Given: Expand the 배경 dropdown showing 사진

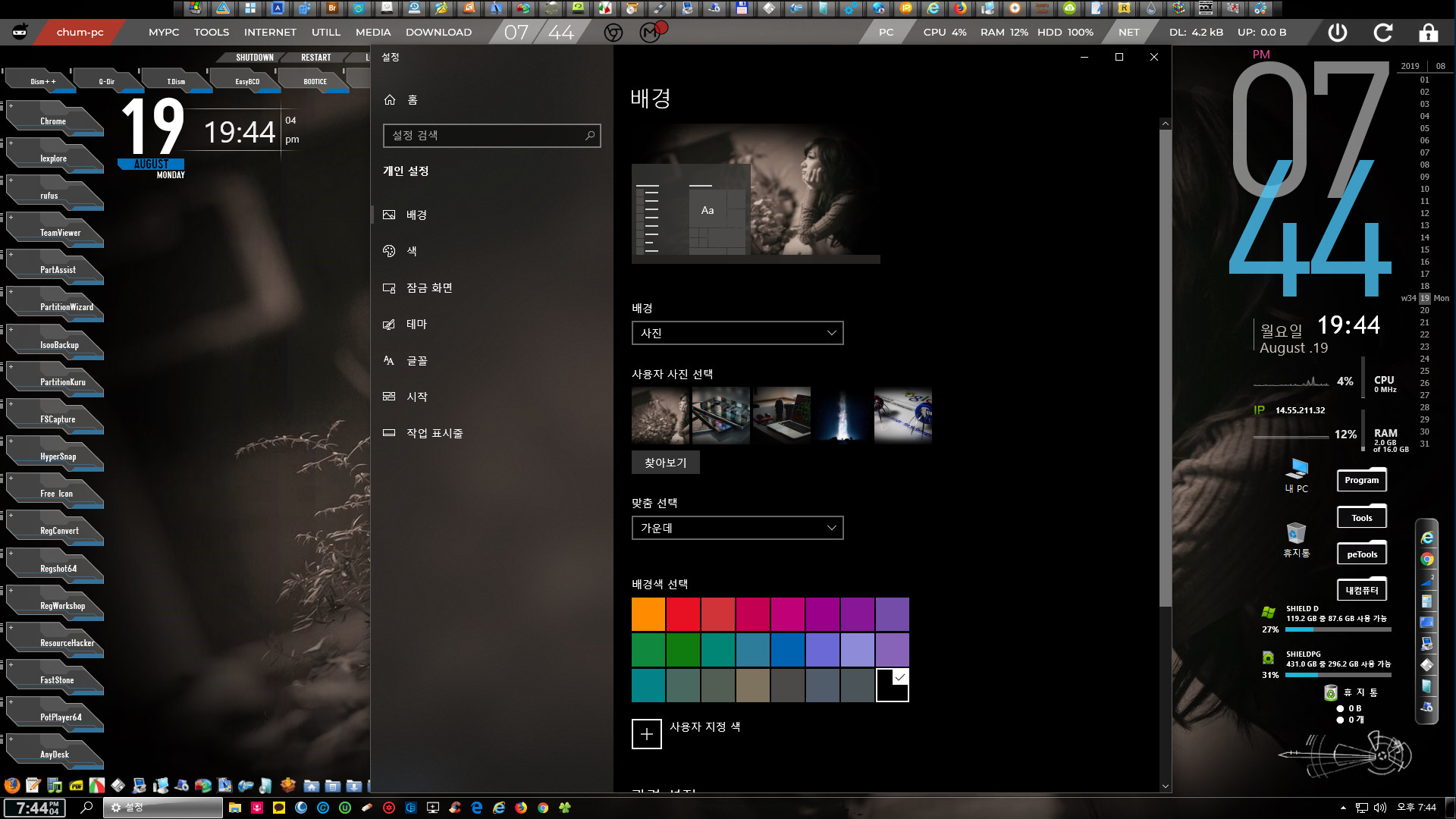Looking at the screenshot, I should (737, 333).
